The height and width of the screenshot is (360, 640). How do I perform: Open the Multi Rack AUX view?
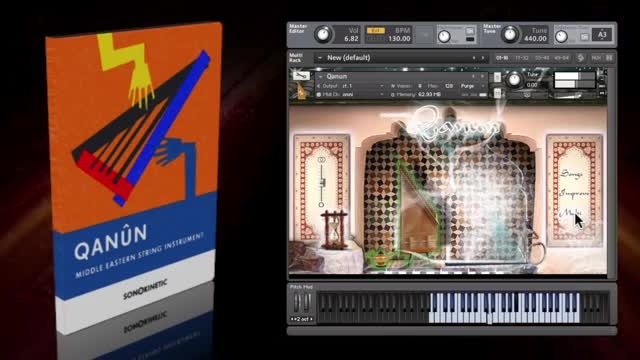[x=596, y=58]
